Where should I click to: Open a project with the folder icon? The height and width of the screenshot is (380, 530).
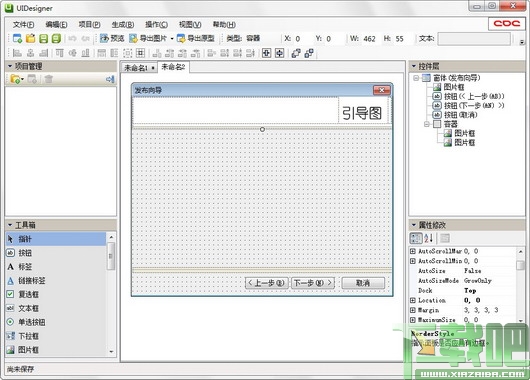(x=30, y=39)
